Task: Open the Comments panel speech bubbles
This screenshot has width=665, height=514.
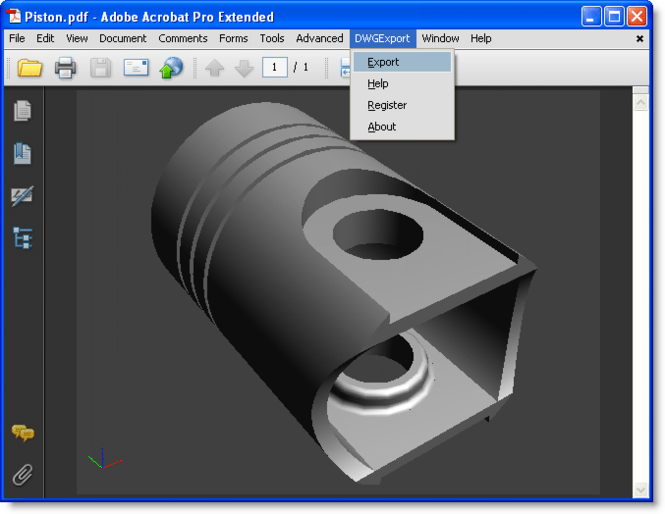Action: tap(23, 433)
